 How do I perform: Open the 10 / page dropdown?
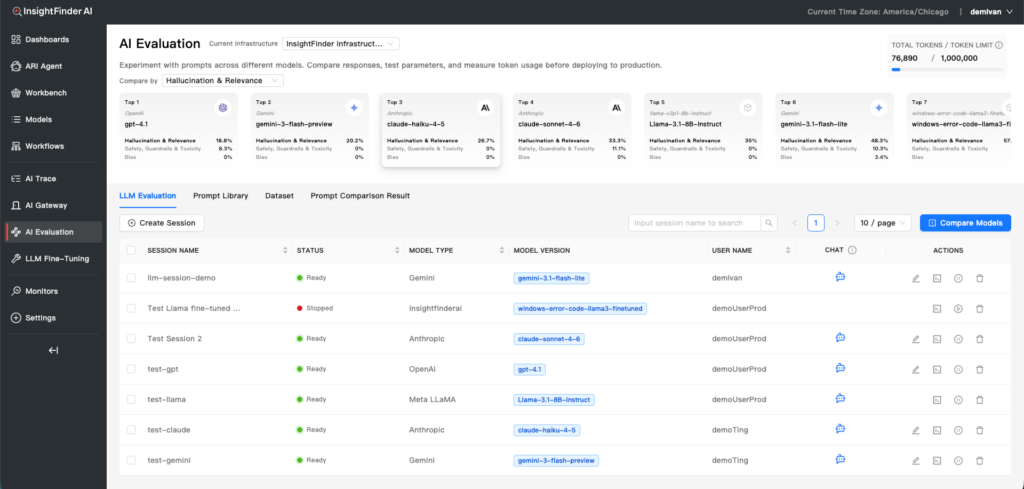[882, 223]
